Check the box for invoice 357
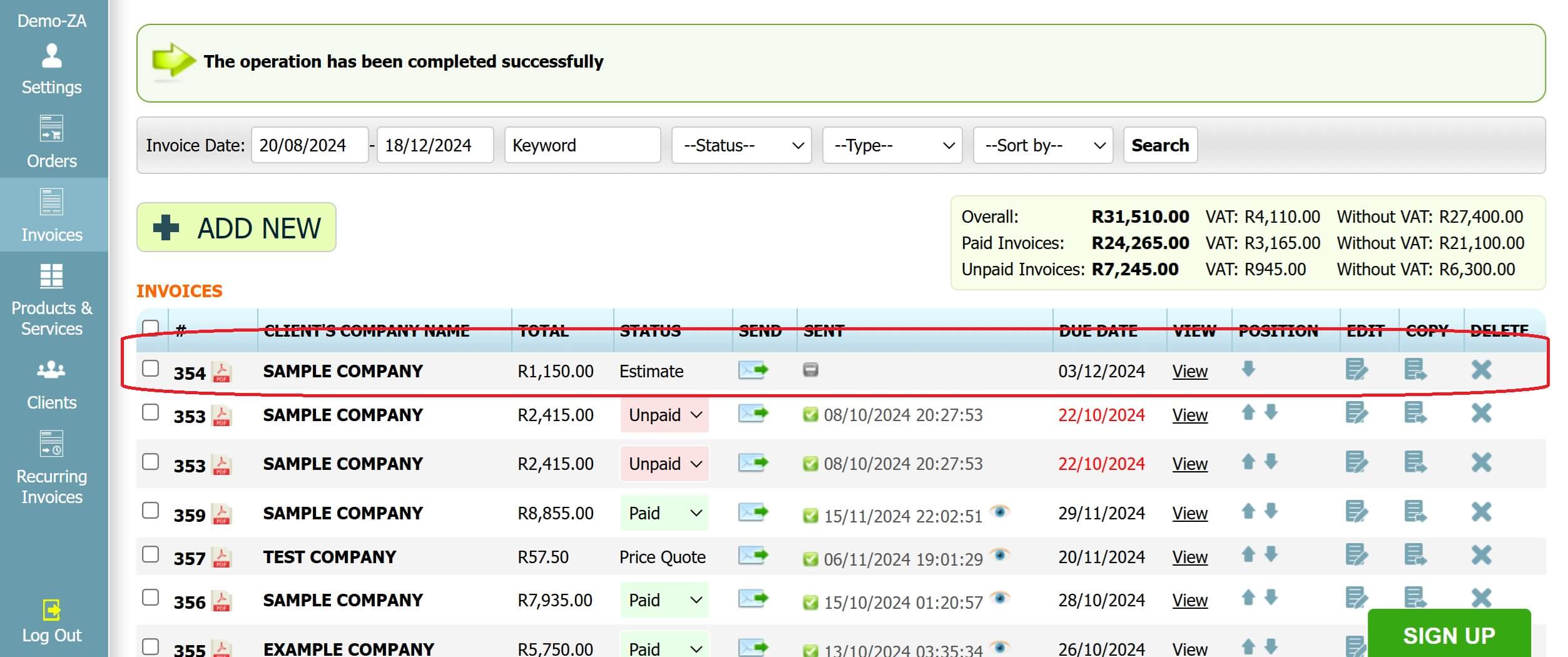Image resolution: width=1568 pixels, height=657 pixels. pyautogui.click(x=150, y=554)
